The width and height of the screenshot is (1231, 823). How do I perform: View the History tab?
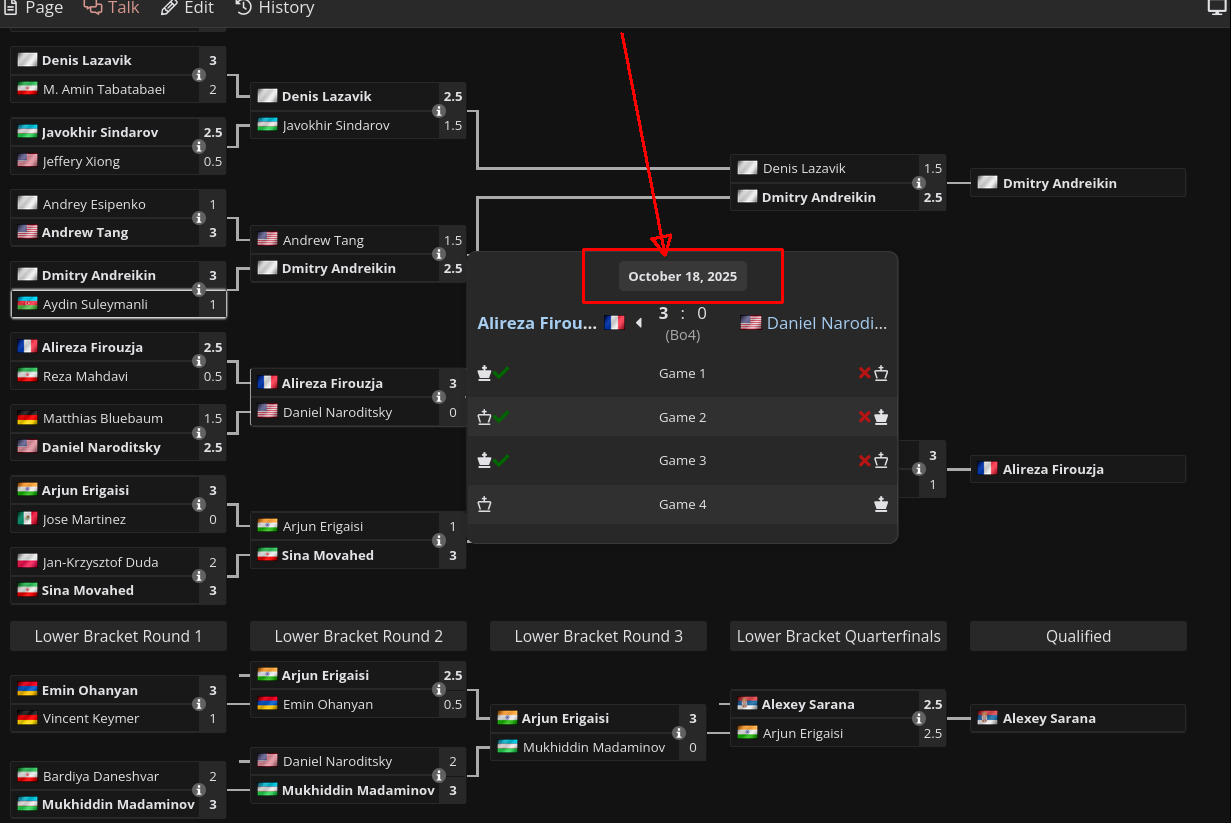point(275,8)
